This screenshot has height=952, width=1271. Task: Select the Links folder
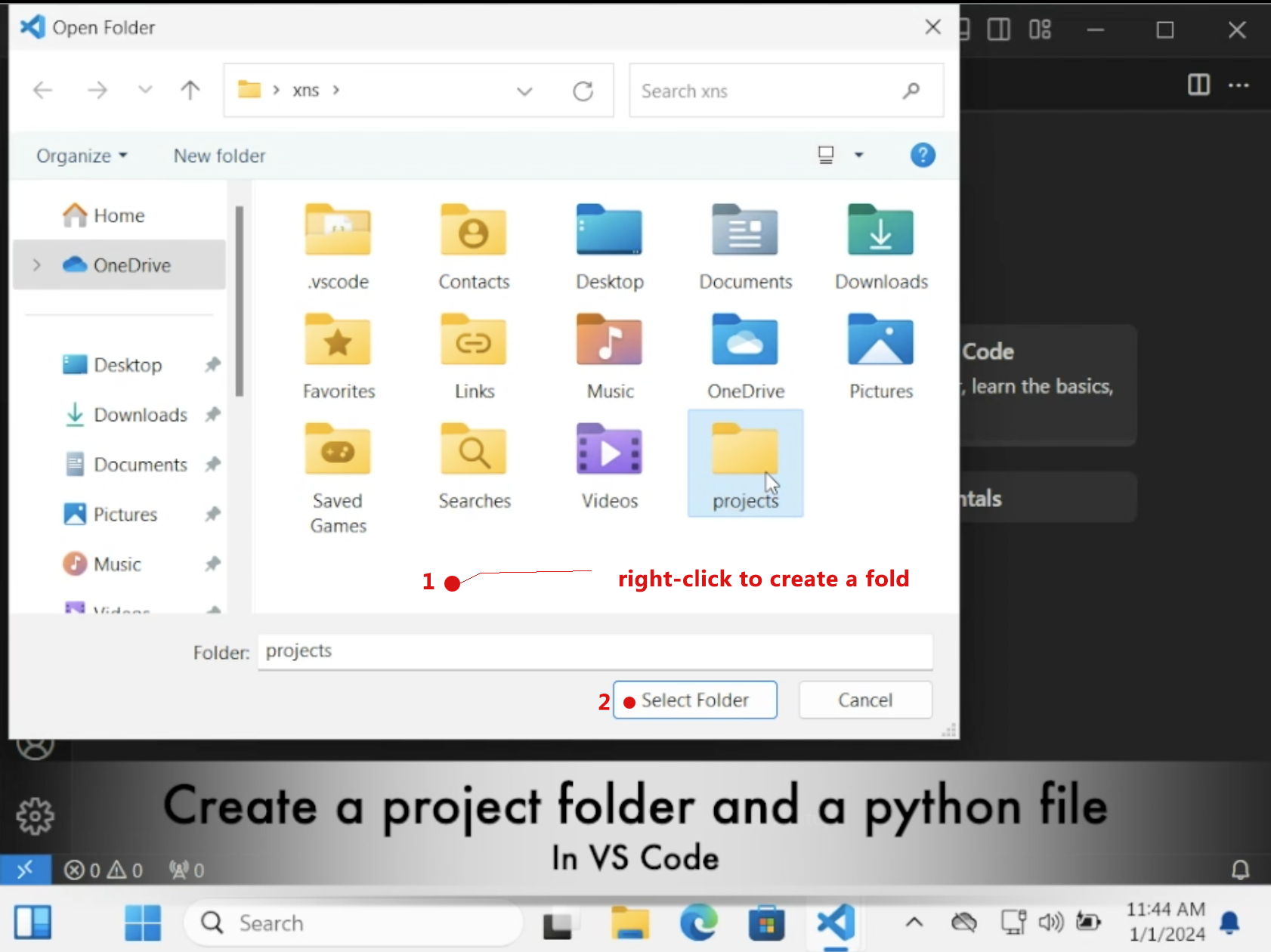click(x=474, y=357)
